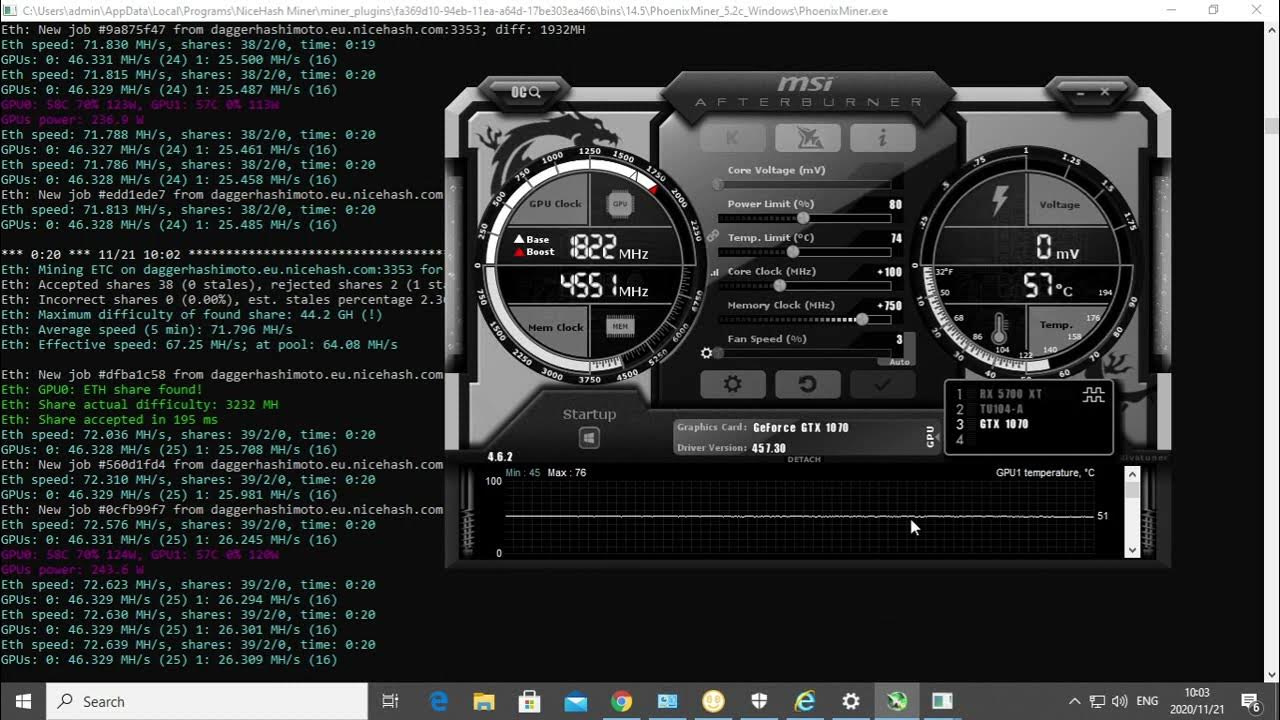Open Settings gear from taskbar
This screenshot has width=1280, height=720.
[851, 702]
